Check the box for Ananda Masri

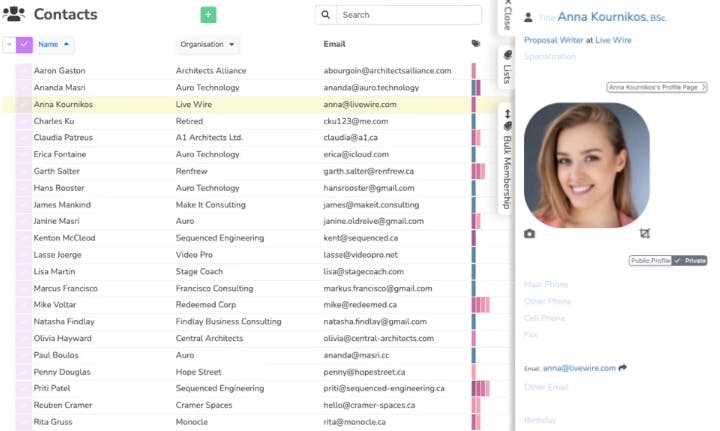tap(23, 87)
